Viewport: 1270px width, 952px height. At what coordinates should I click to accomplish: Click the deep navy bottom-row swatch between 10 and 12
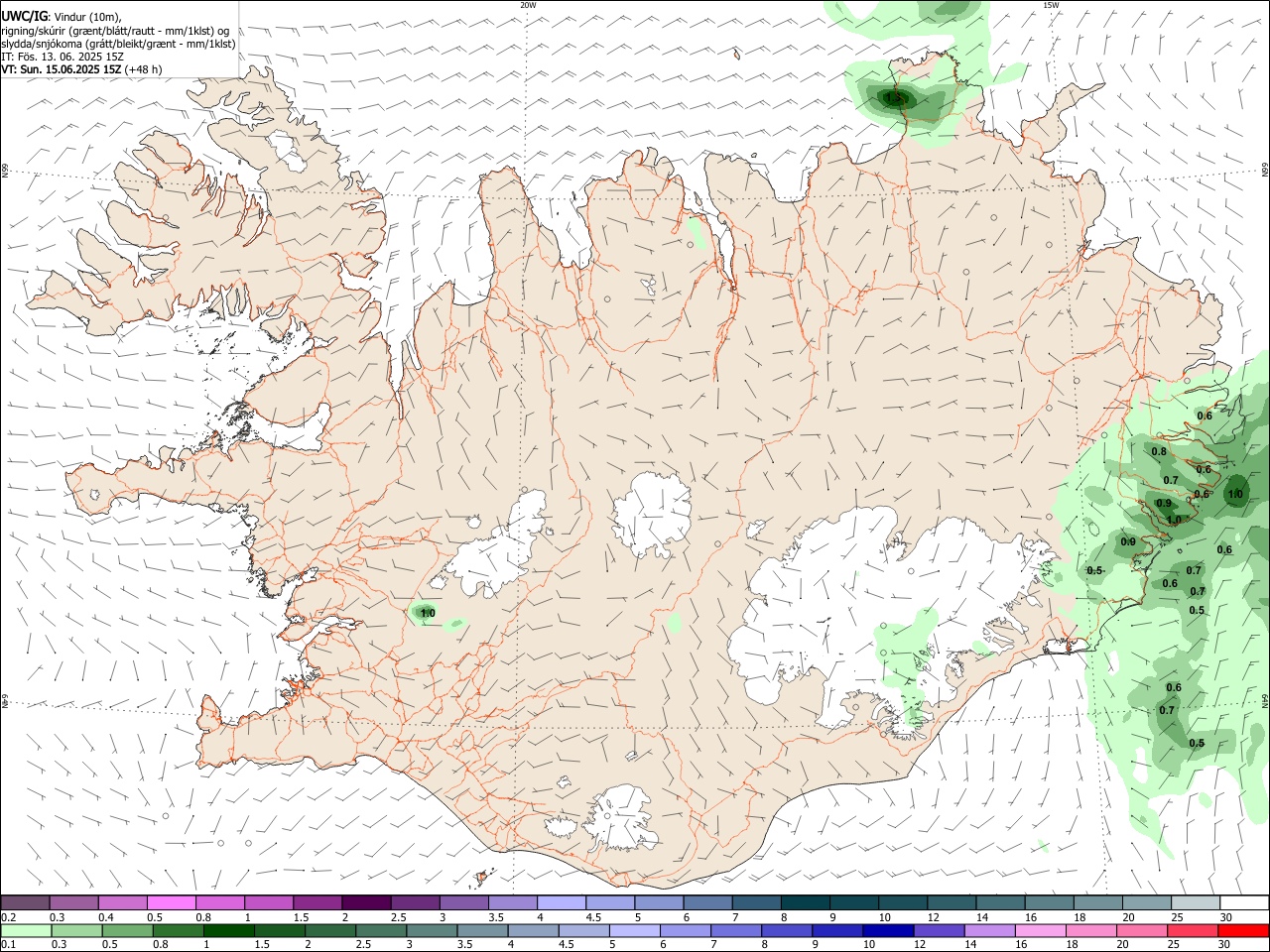click(x=887, y=930)
